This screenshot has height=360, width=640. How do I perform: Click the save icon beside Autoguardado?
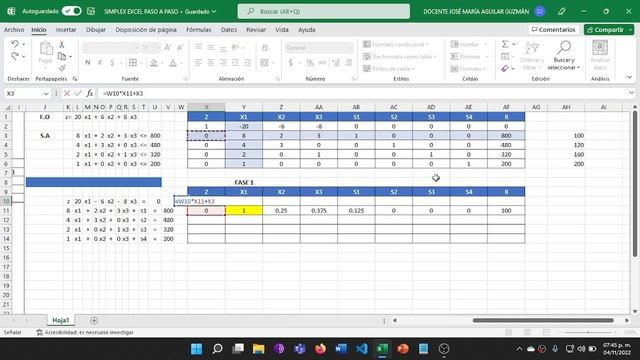[x=91, y=11]
